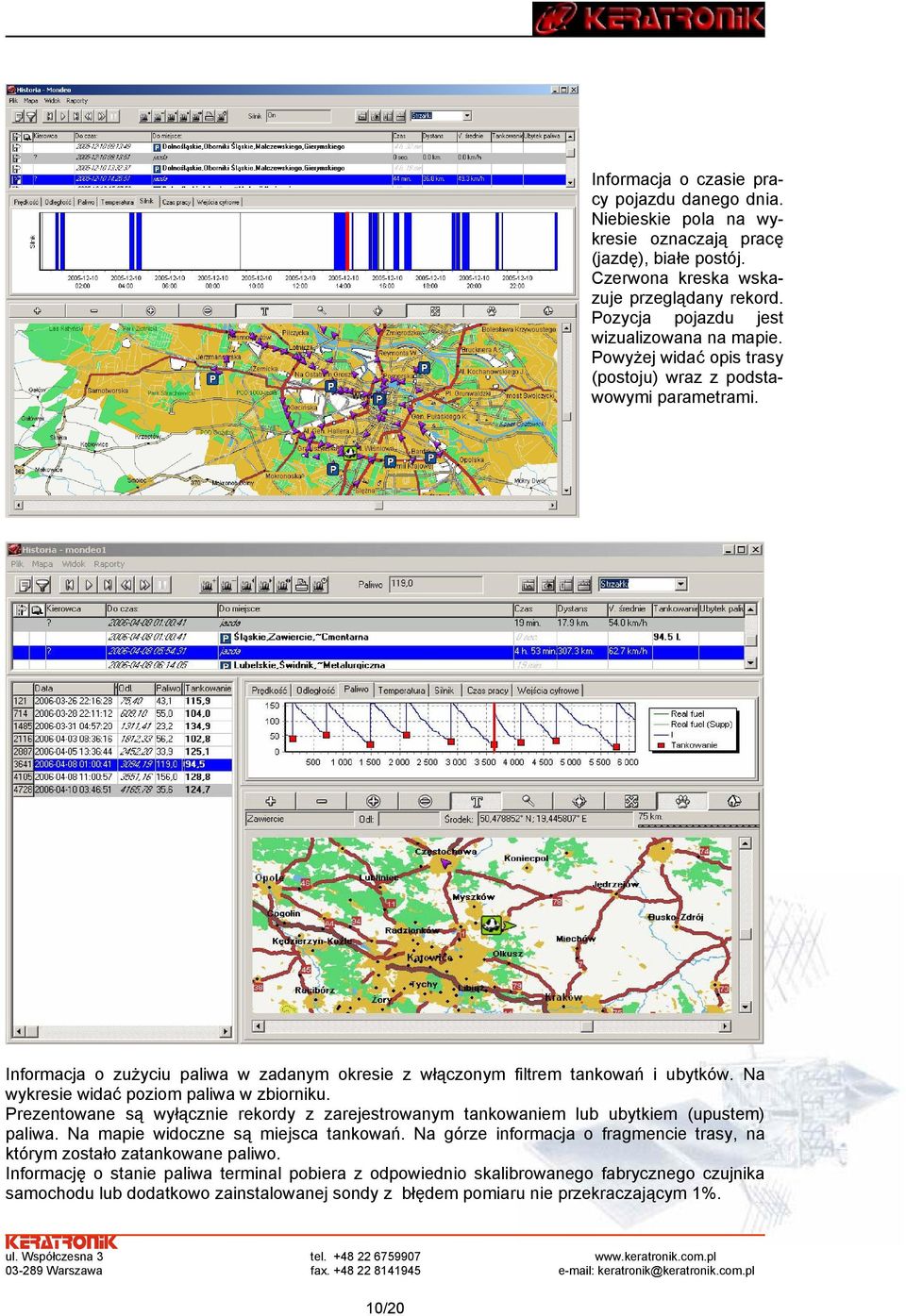Click center-target icon on Mondeo map toolbar
The height and width of the screenshot is (1316, 906).
(377, 310)
